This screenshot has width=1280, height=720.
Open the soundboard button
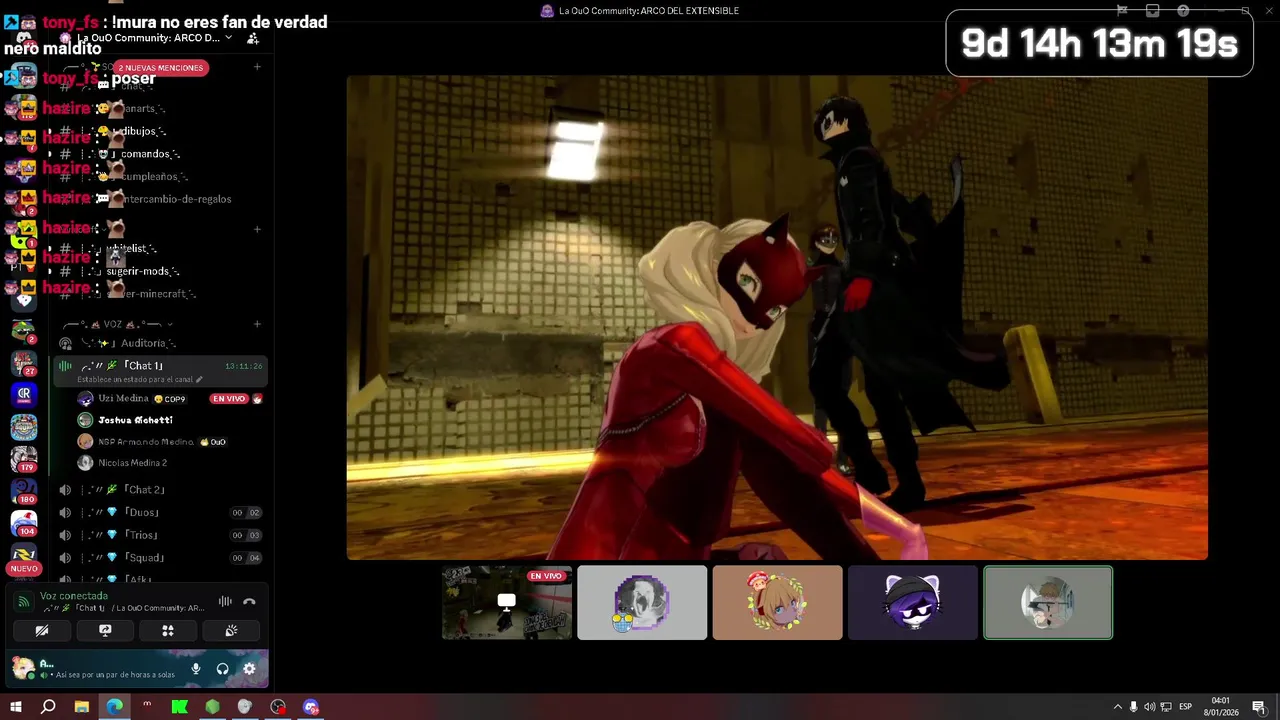(231, 630)
